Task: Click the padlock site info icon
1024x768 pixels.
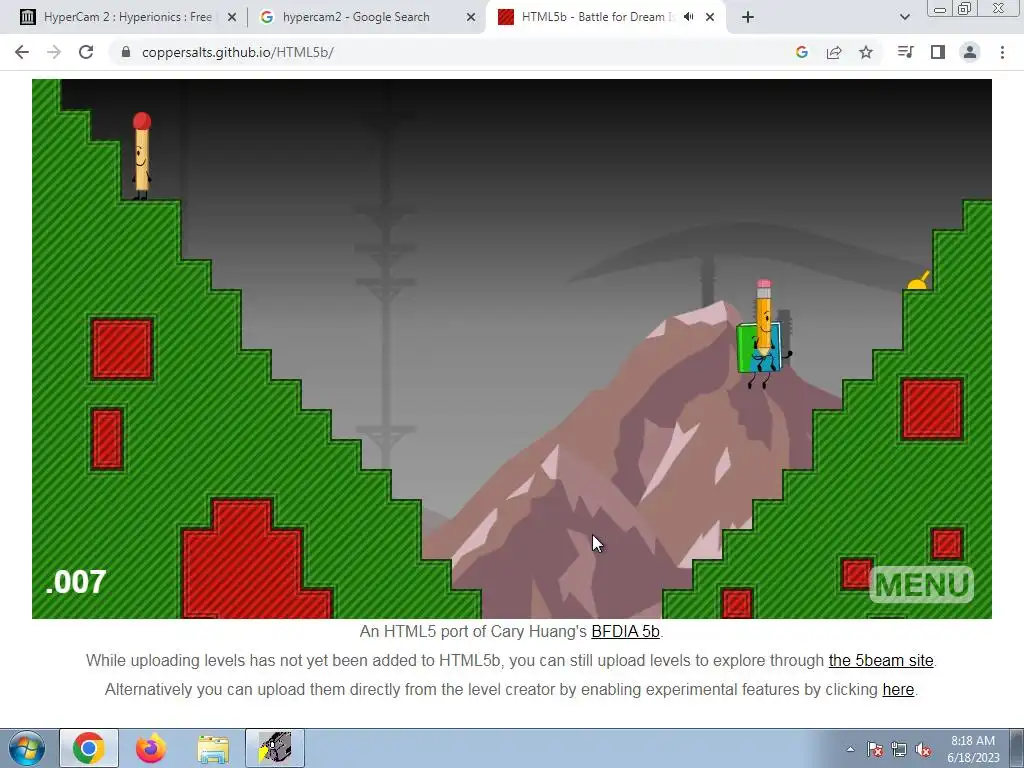Action: pos(126,52)
